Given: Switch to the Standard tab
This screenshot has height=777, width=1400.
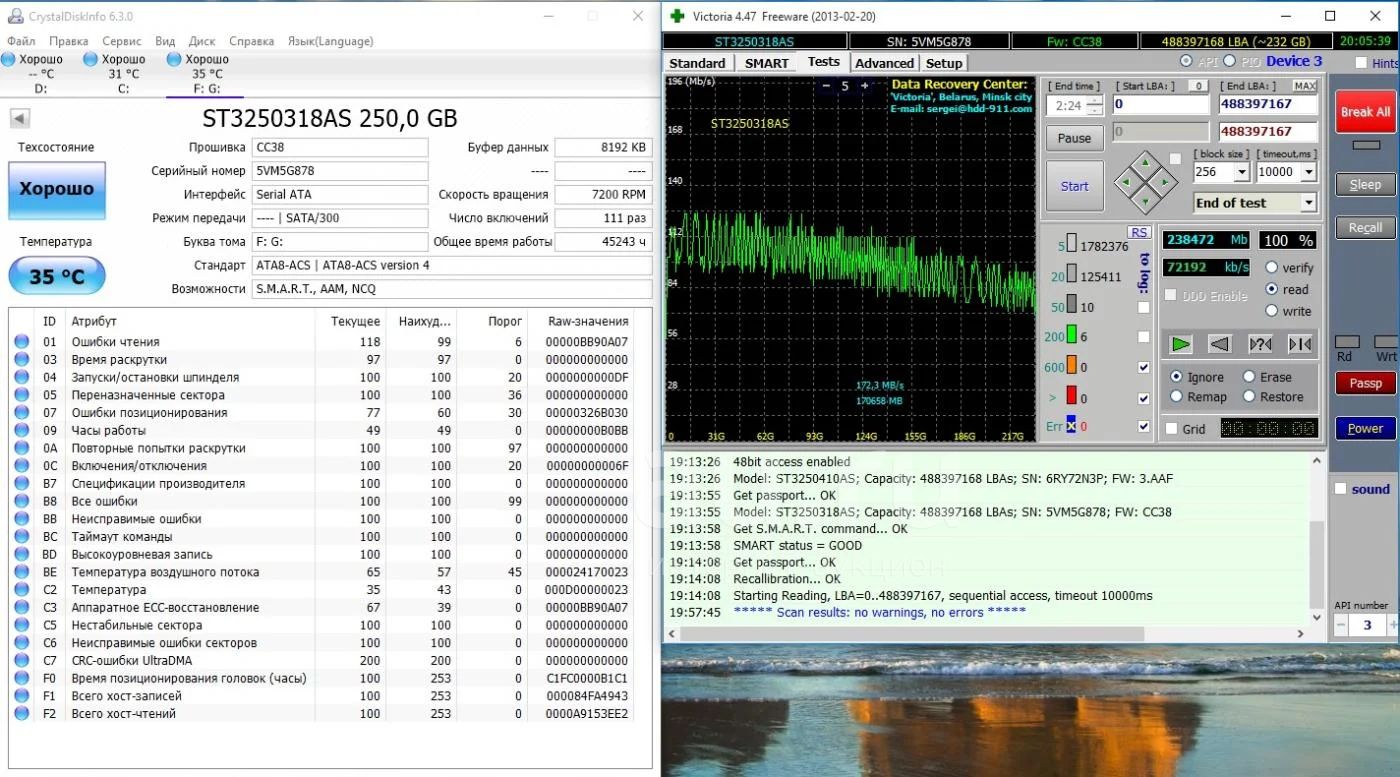Looking at the screenshot, I should (x=697, y=63).
